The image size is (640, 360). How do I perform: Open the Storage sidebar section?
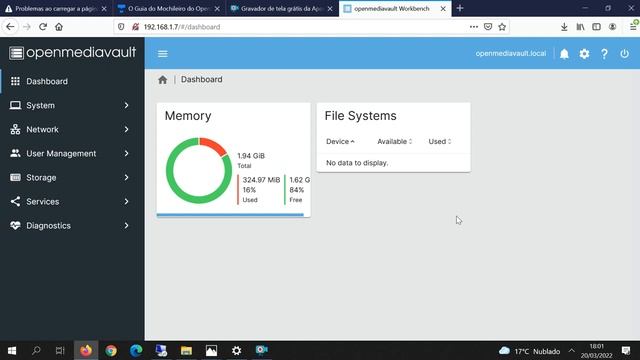[72, 178]
